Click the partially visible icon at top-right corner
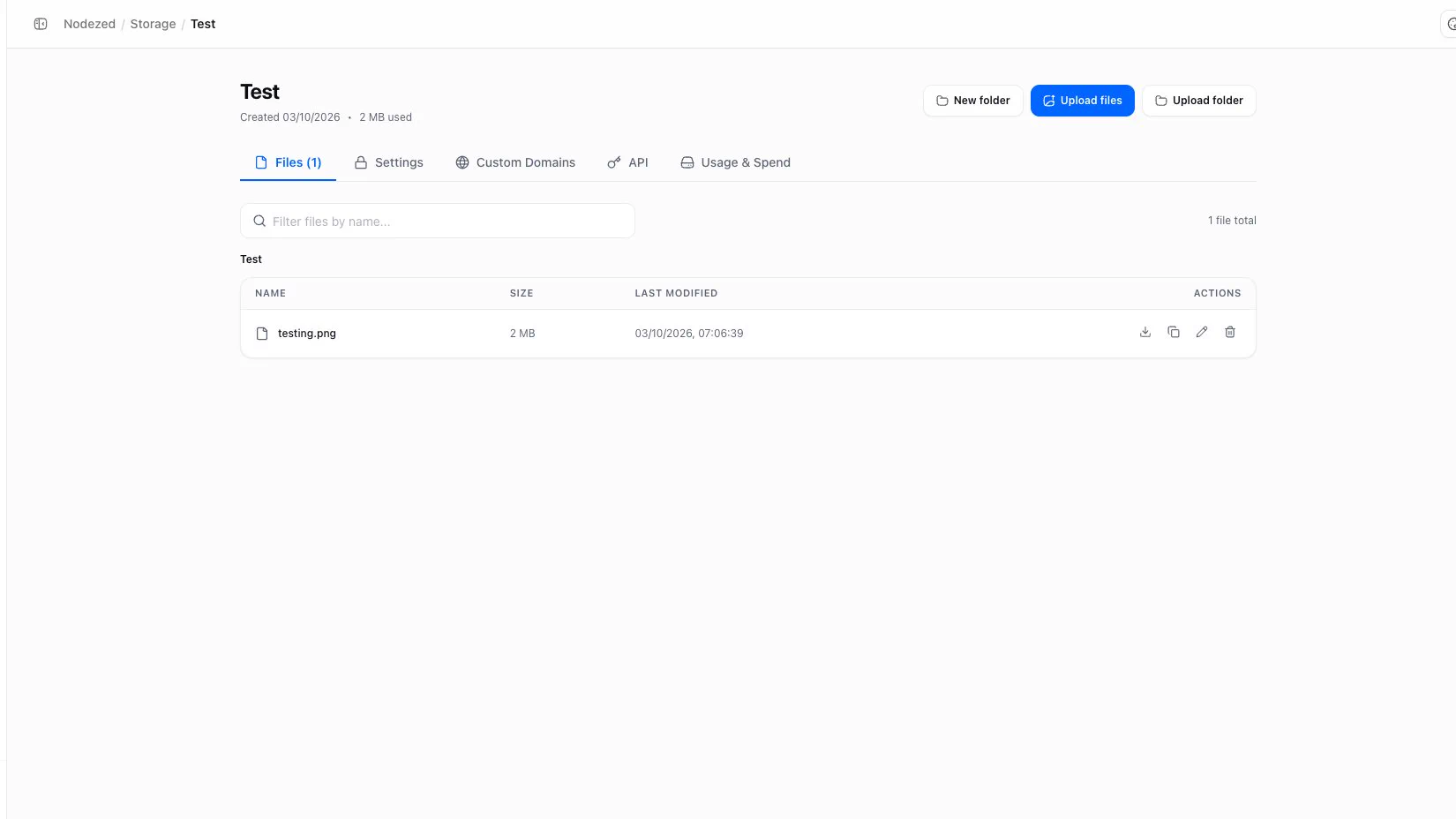The height and width of the screenshot is (819, 1456). (x=1450, y=24)
